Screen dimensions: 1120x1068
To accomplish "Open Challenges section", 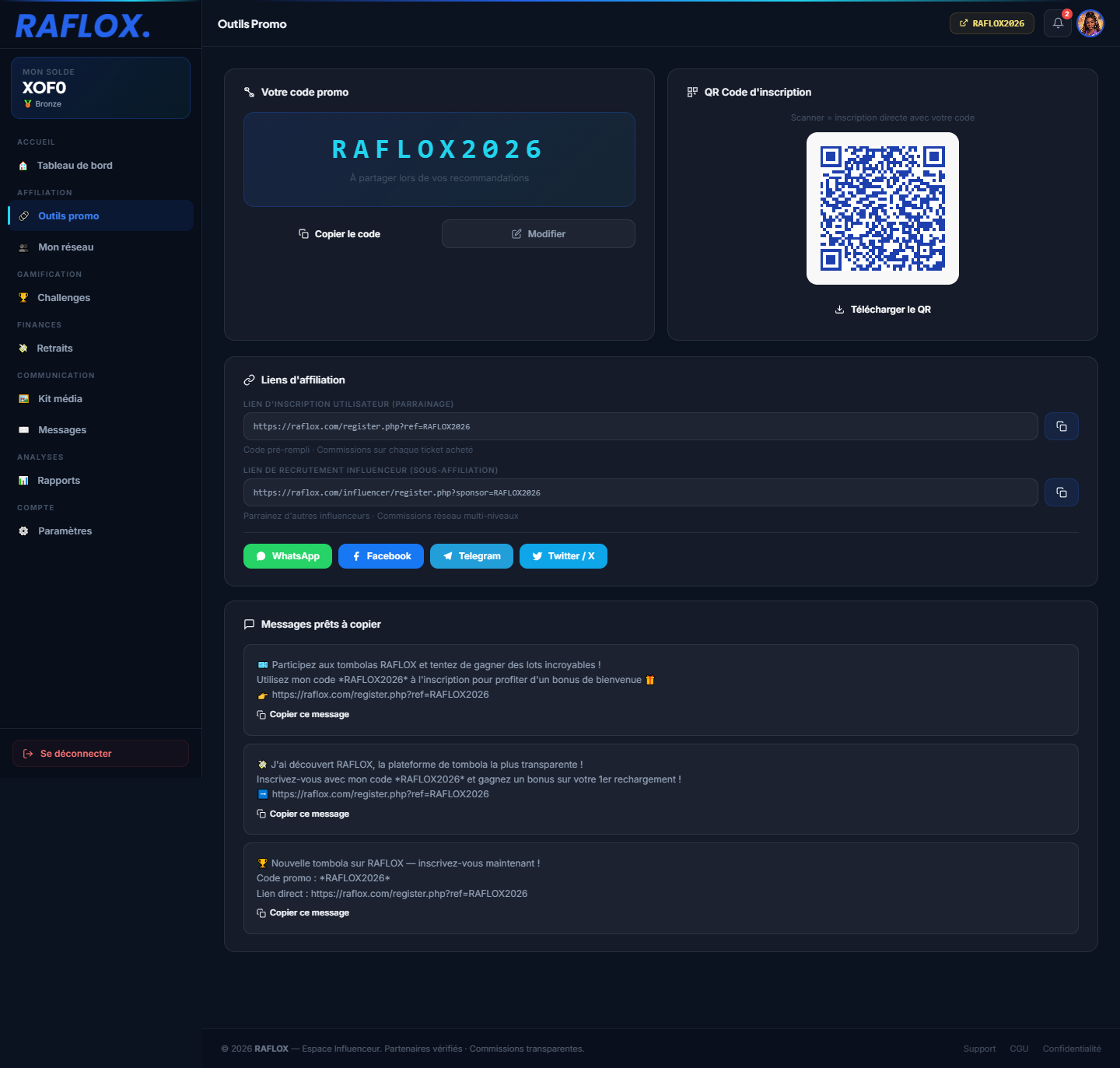I will 100,298.
